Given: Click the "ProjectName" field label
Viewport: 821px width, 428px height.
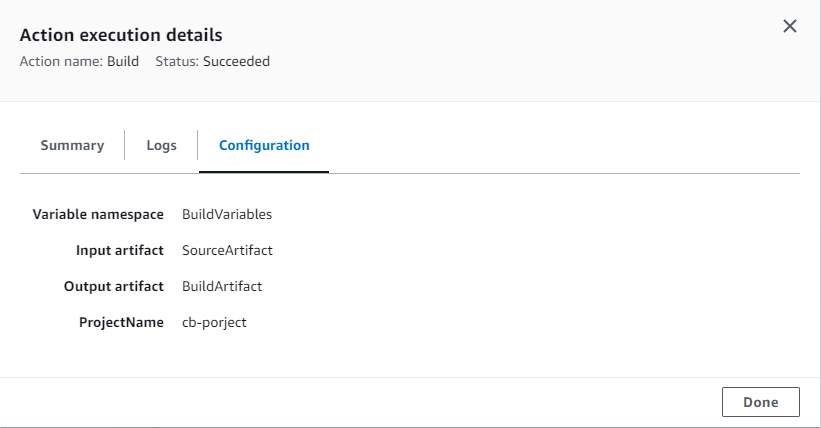Looking at the screenshot, I should 121,322.
